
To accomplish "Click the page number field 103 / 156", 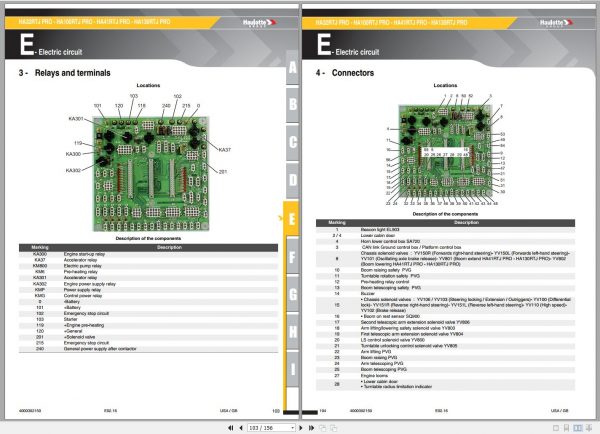I will point(269,427).
